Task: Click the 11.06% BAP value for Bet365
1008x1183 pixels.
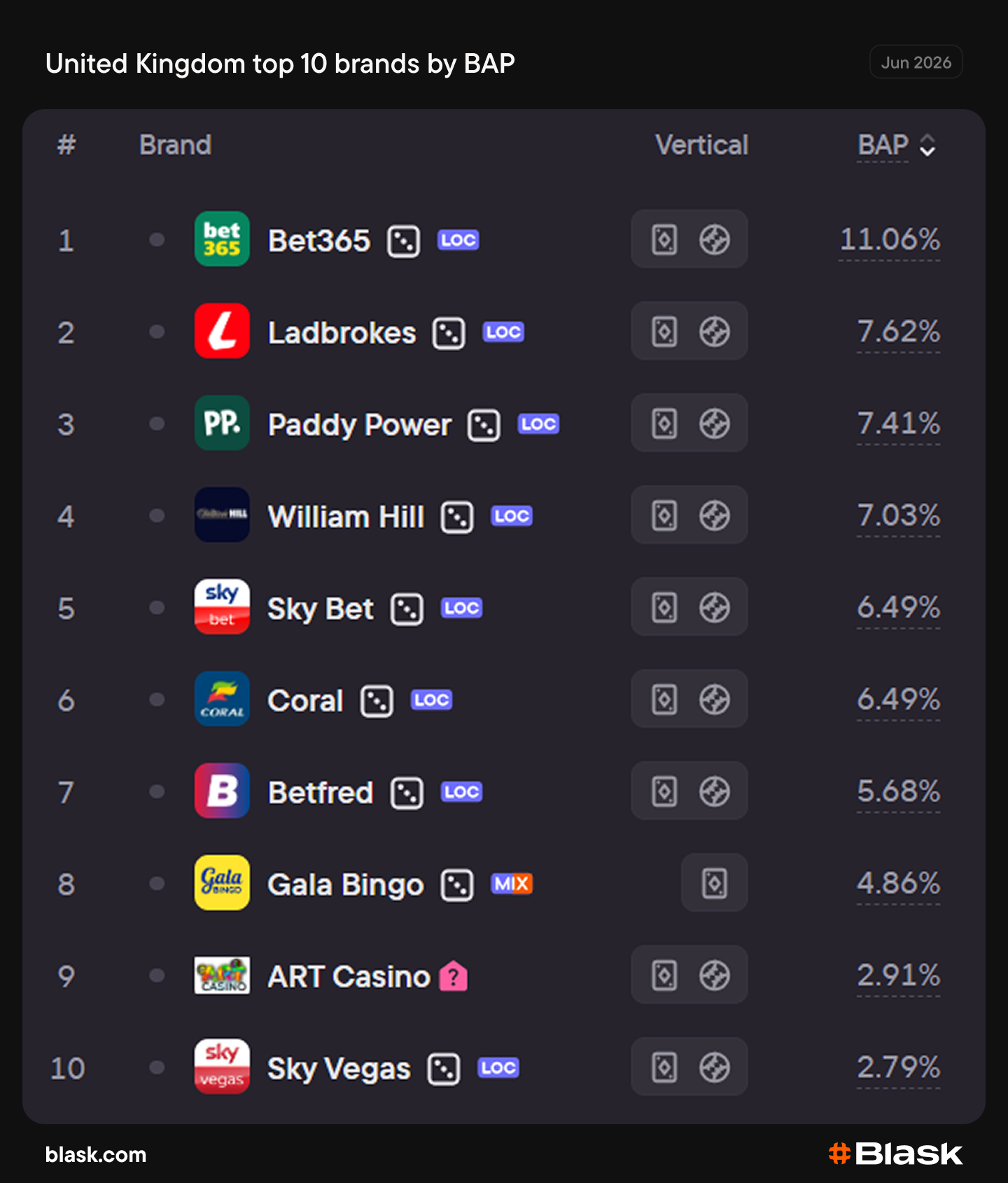Action: [890, 239]
